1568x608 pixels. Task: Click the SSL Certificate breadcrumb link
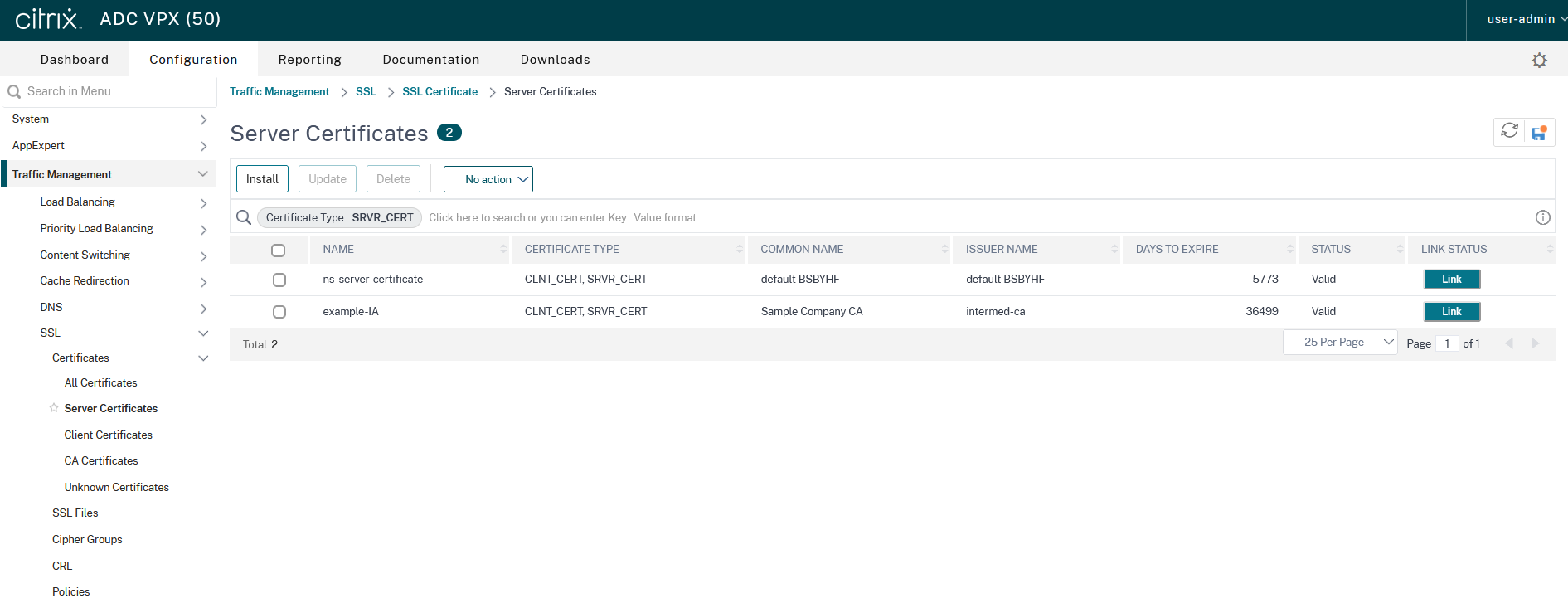(439, 92)
